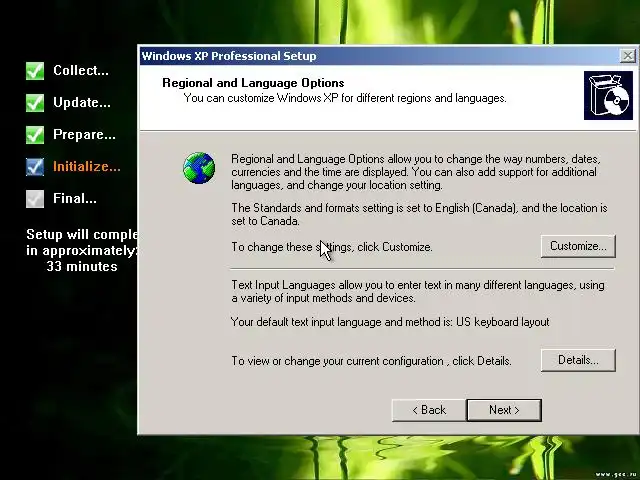Open the Customize regional settings dialog

[578, 246]
